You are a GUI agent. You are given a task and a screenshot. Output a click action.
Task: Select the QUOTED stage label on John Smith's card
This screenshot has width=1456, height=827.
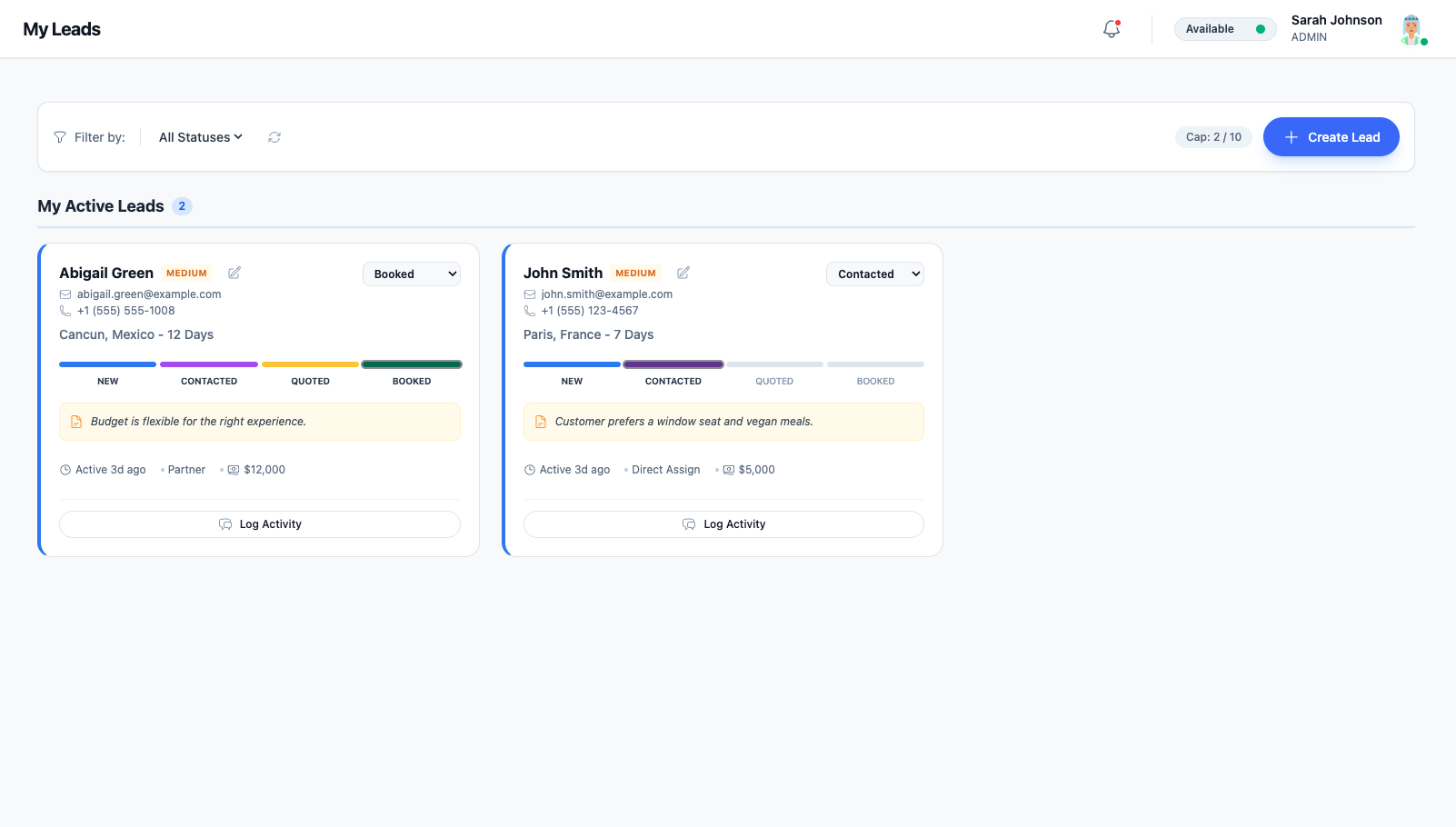click(773, 381)
